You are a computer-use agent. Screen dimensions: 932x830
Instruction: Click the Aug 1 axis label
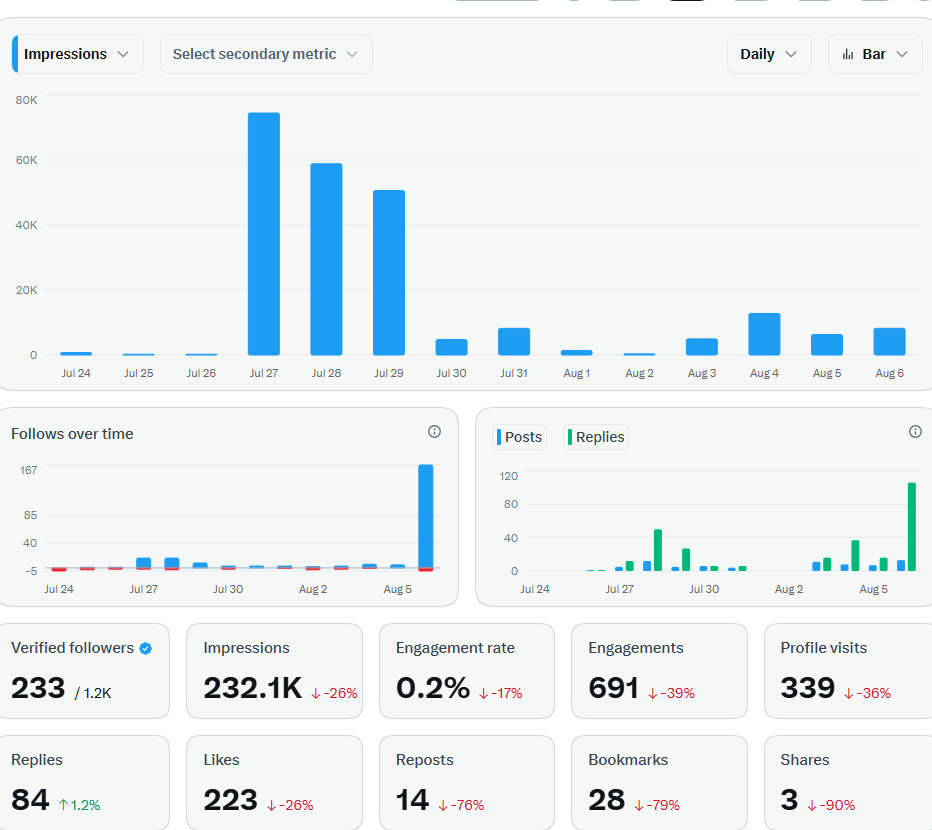pyautogui.click(x=577, y=373)
